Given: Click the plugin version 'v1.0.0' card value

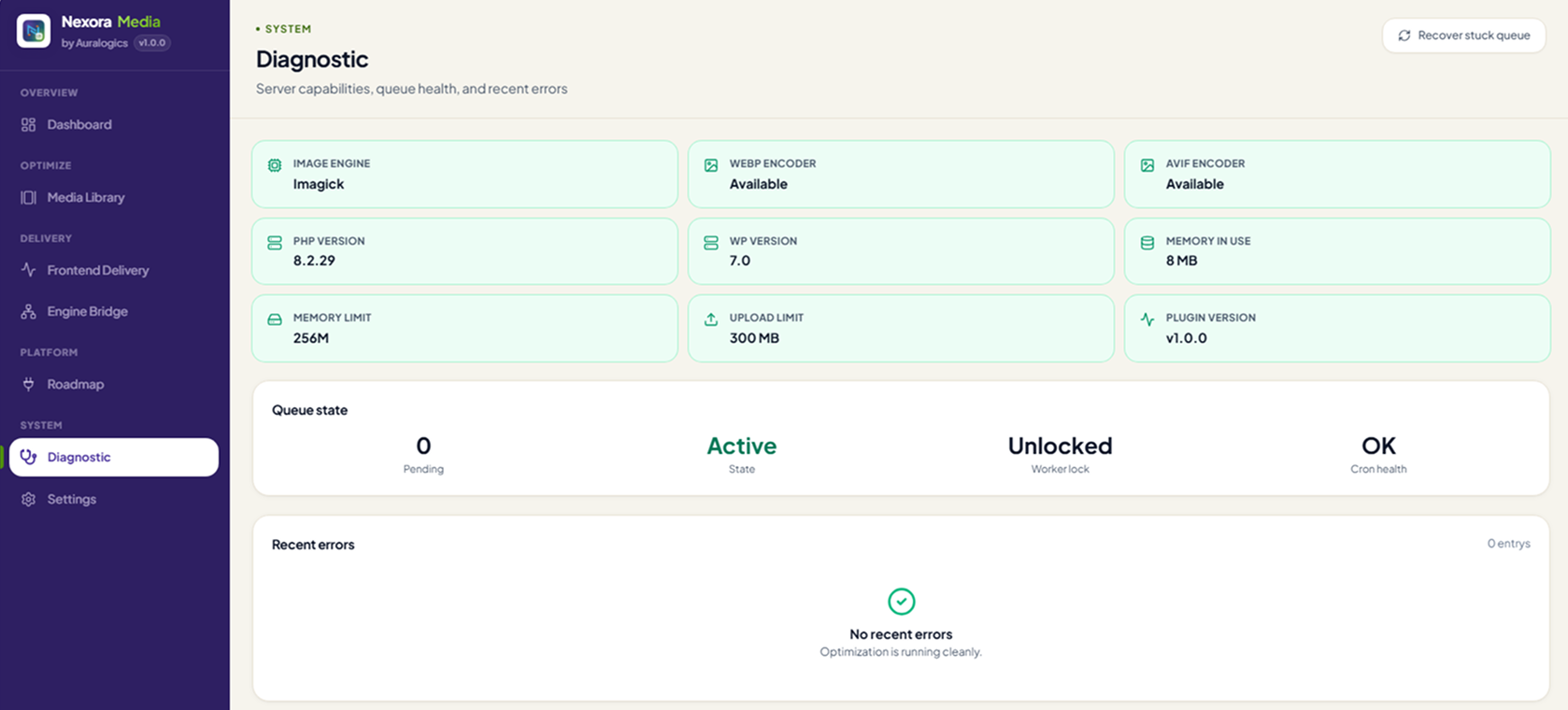Looking at the screenshot, I should pos(1186,338).
